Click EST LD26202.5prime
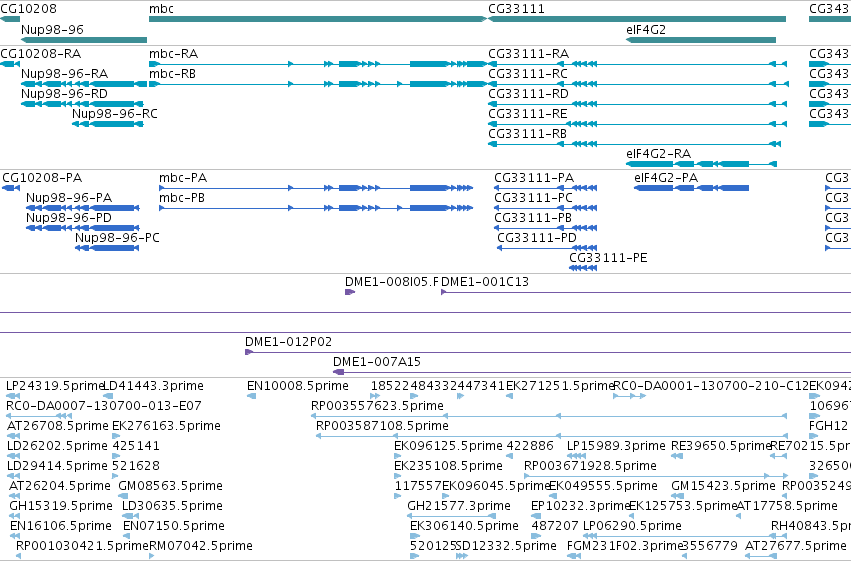The image size is (851, 561). pyautogui.click(x=13, y=456)
